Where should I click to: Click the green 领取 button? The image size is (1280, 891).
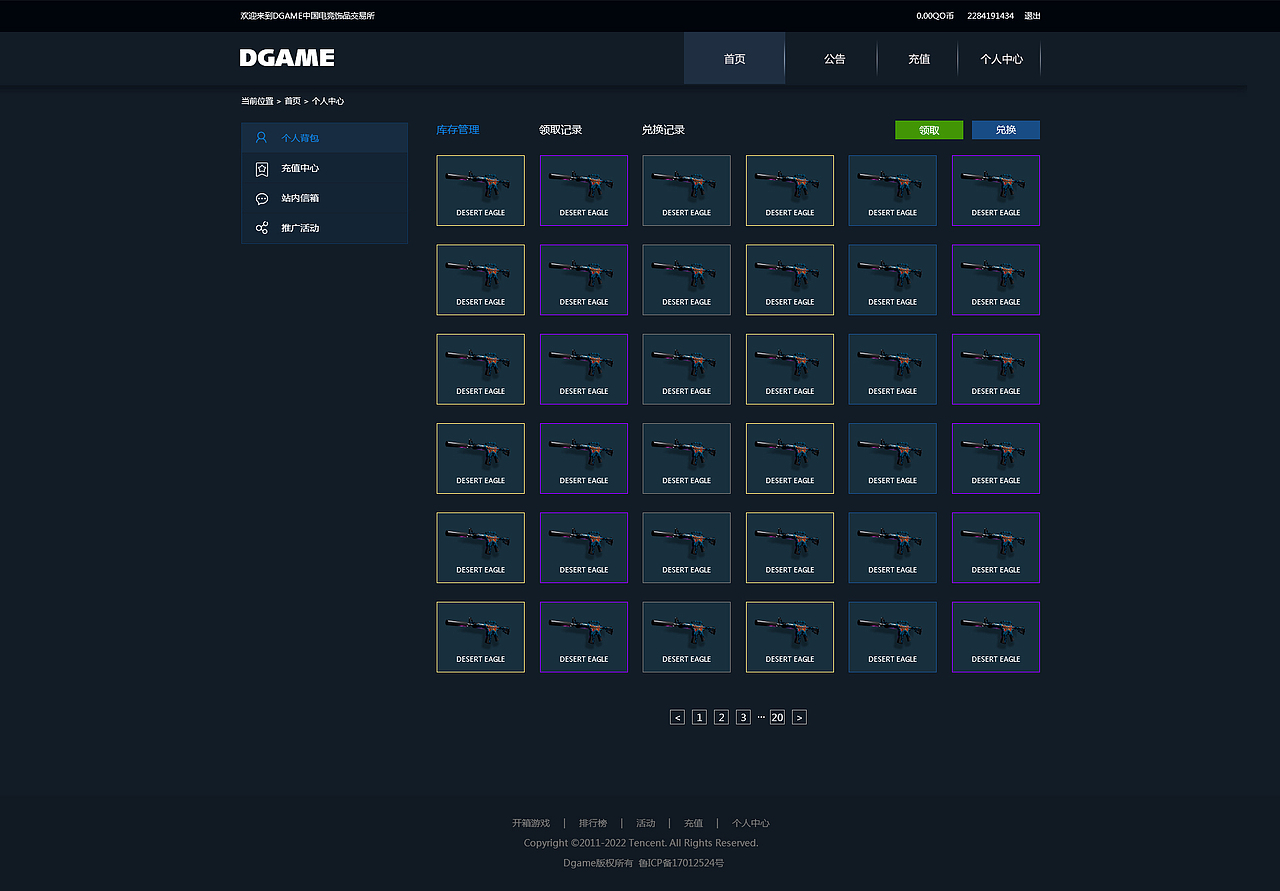tap(929, 130)
